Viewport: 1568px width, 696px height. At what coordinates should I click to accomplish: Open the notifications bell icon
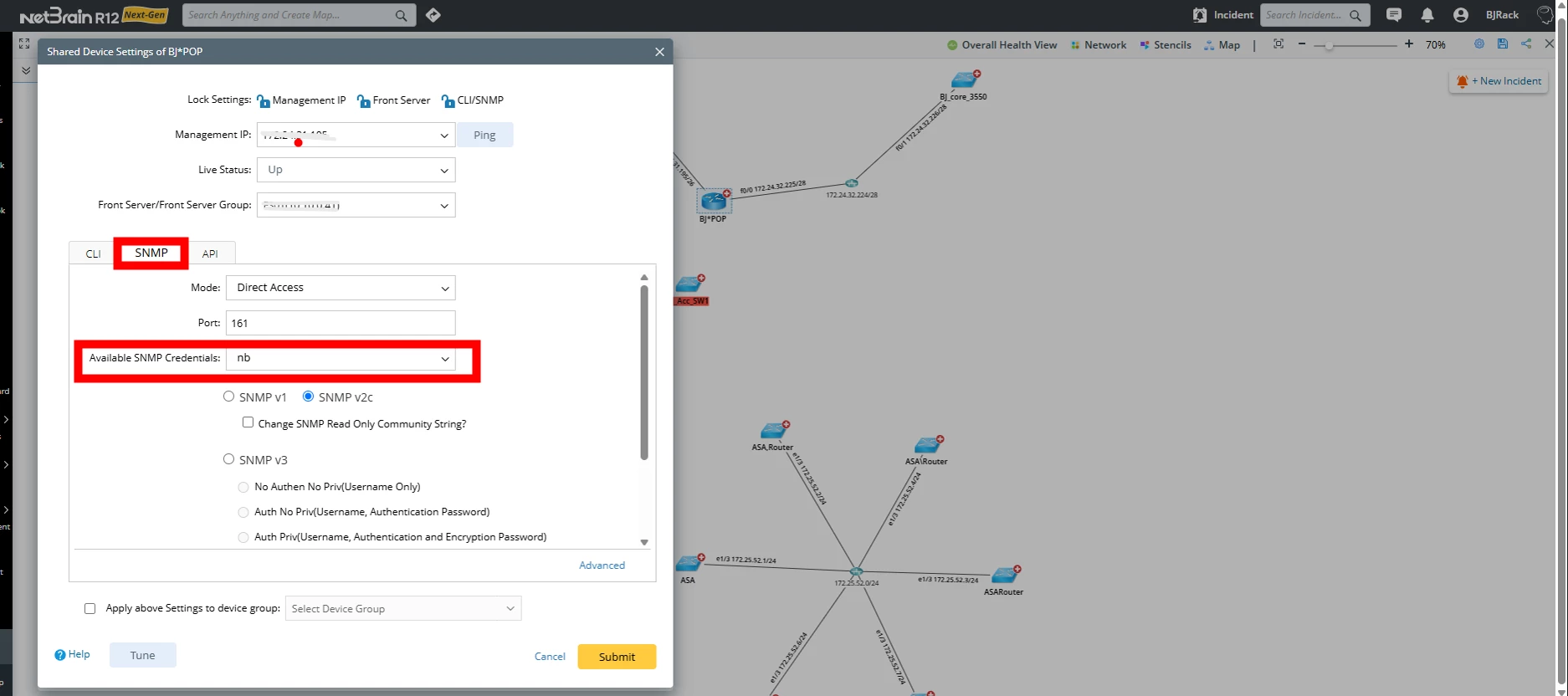pos(1427,15)
